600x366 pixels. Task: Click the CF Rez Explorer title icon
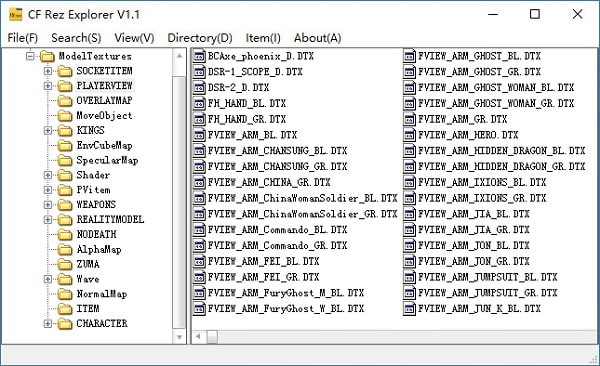16,15
